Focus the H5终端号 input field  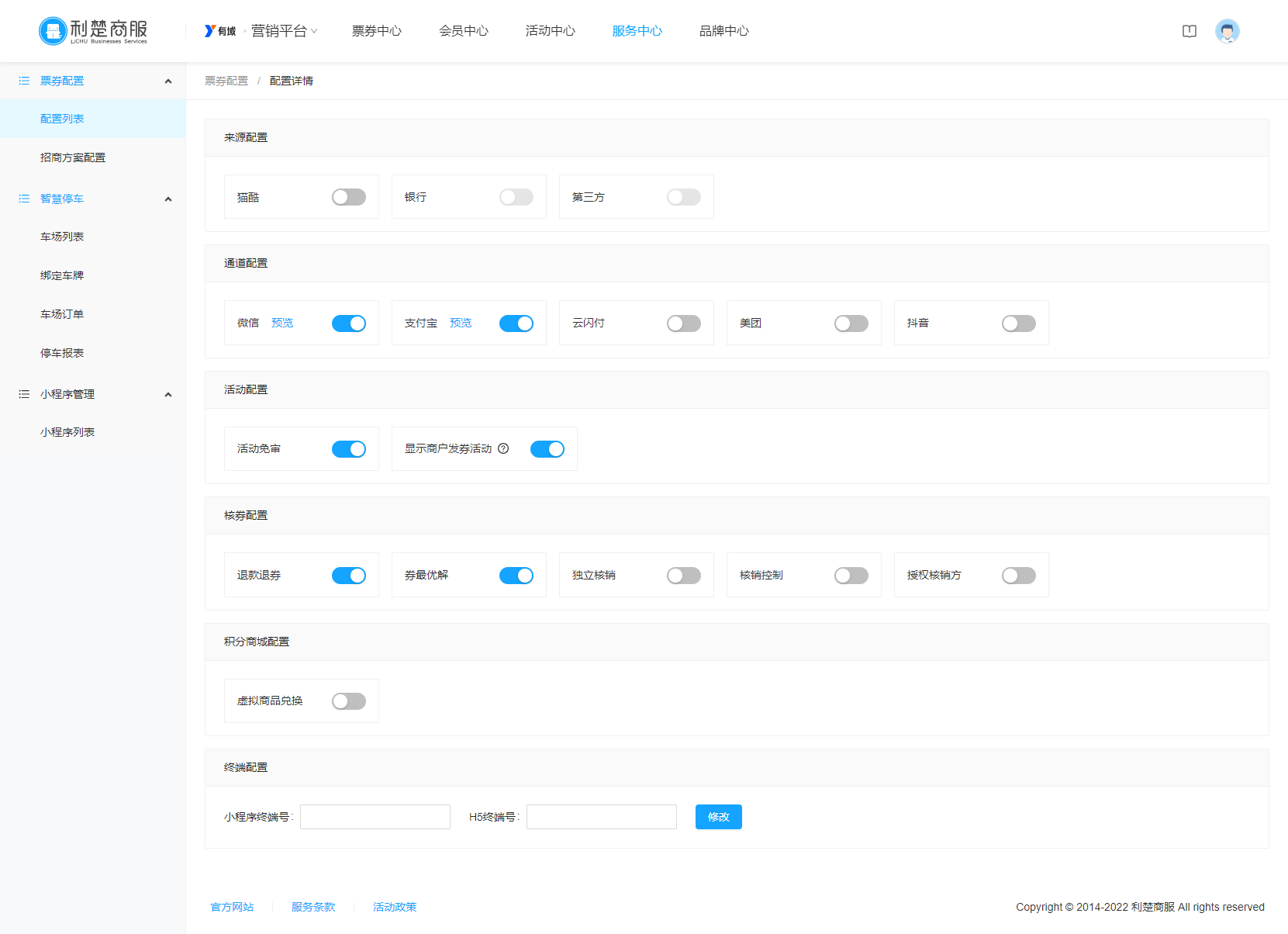coord(602,817)
